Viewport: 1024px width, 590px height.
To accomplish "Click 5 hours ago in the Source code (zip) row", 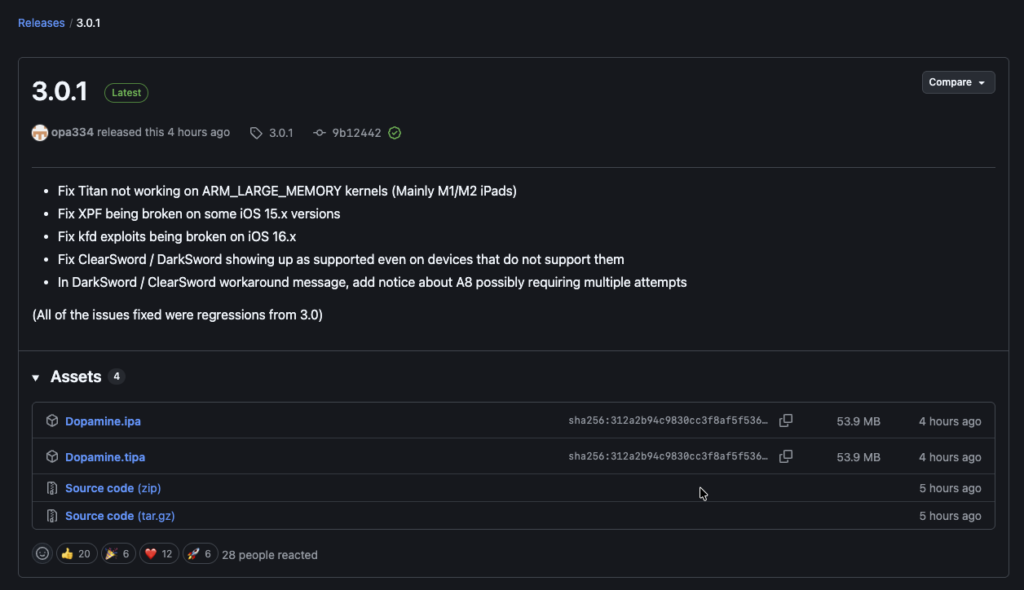I will point(950,488).
